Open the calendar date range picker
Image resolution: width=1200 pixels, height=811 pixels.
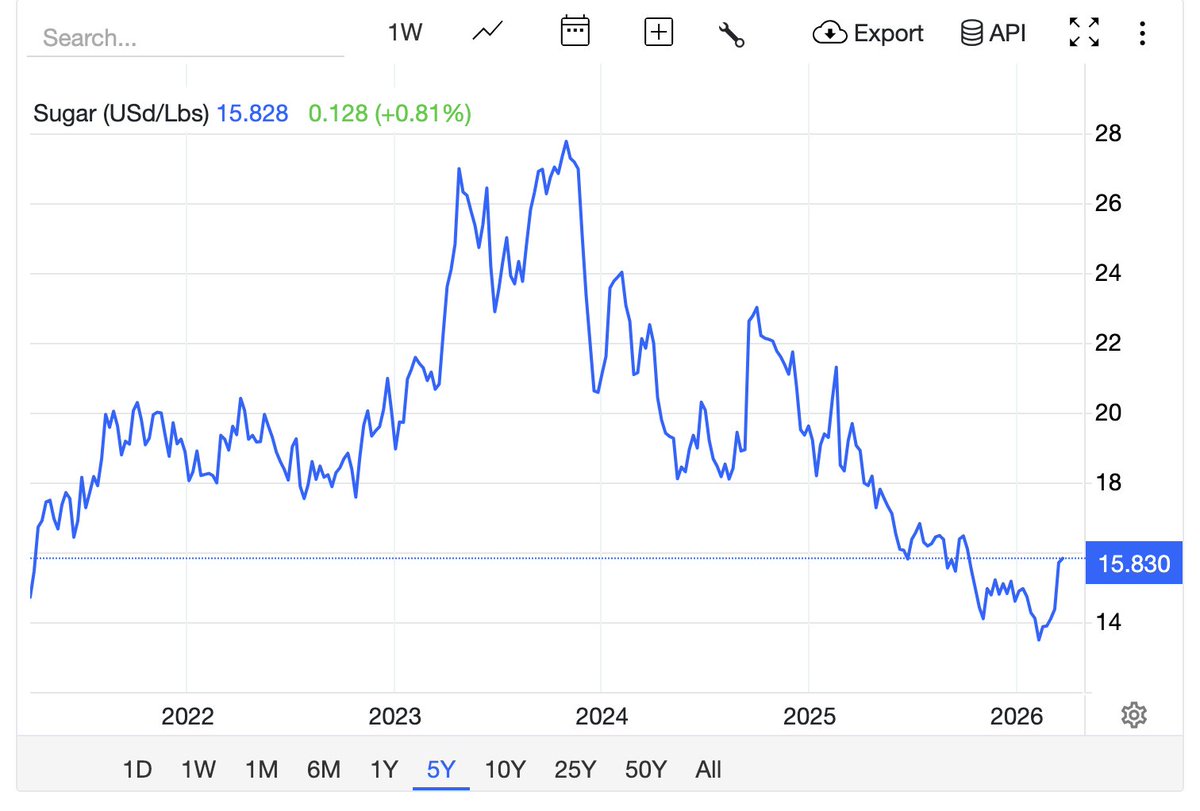pyautogui.click(x=574, y=32)
